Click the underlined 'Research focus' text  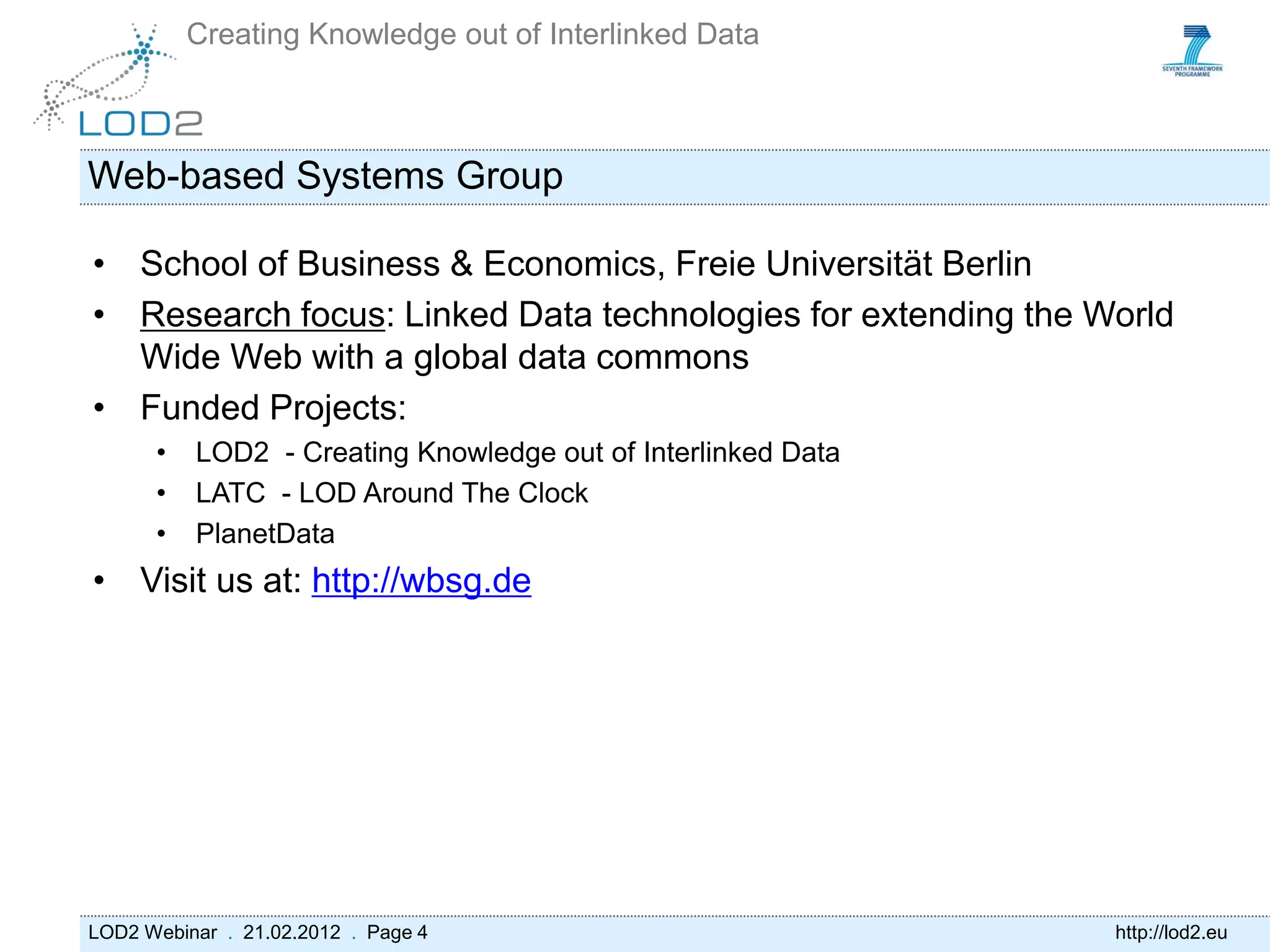(x=263, y=315)
